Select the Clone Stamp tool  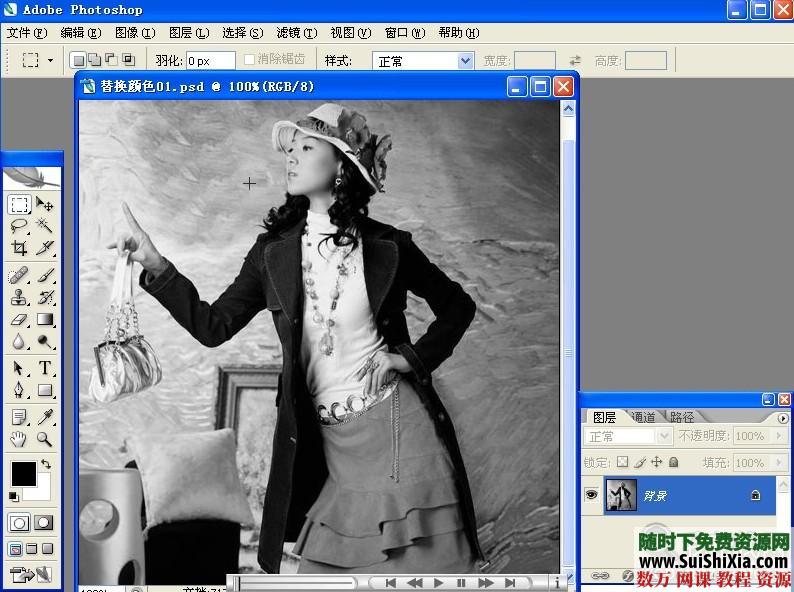click(x=19, y=297)
